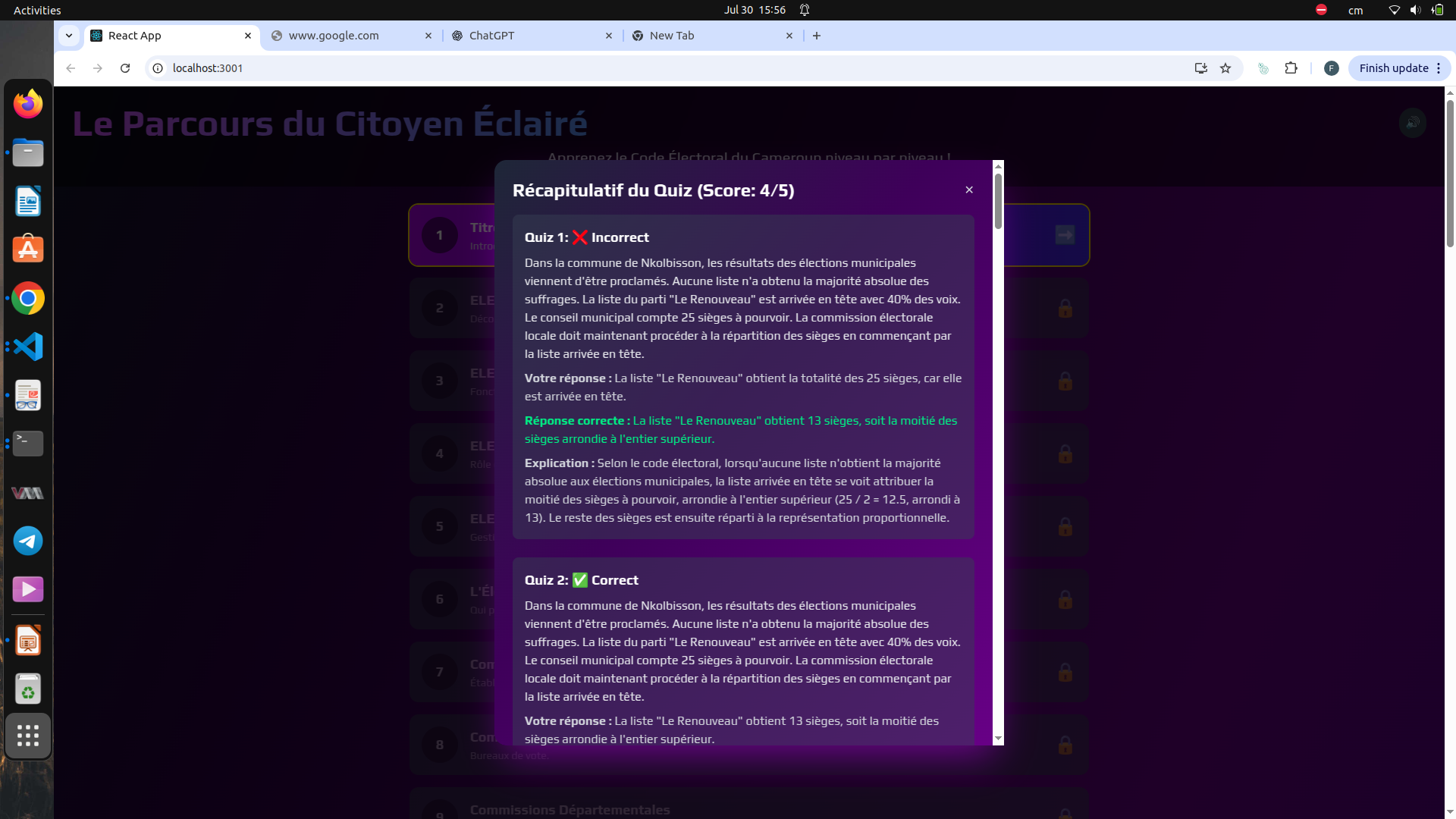Screen dimensions: 1456x819
Task: Launch Telegram from the dock
Action: pos(28,541)
